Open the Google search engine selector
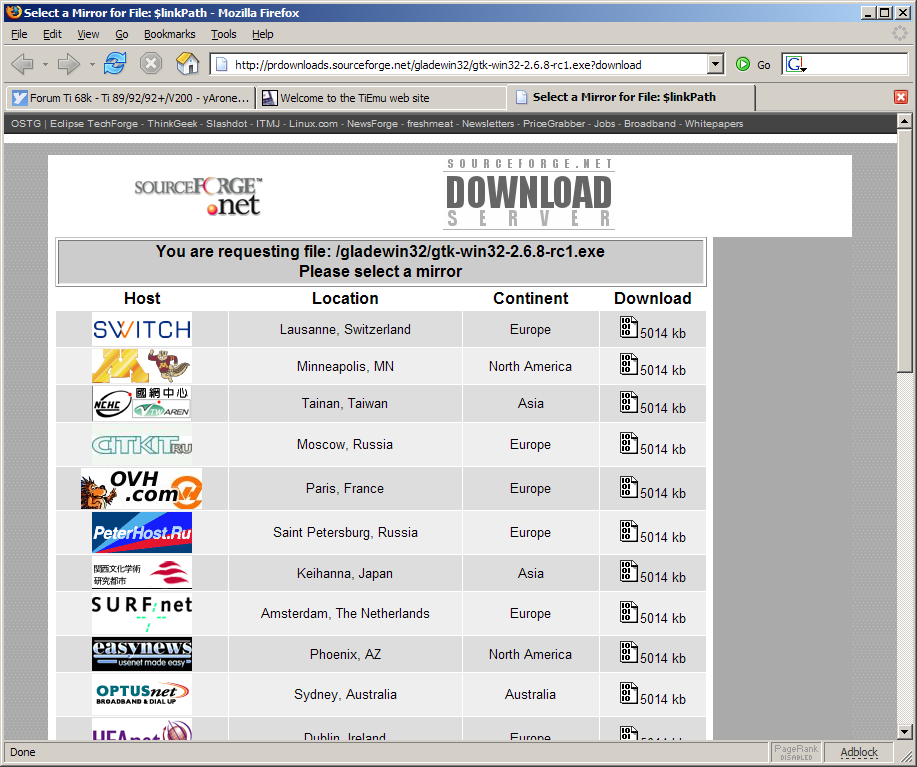The width and height of the screenshot is (917, 767). pos(795,64)
